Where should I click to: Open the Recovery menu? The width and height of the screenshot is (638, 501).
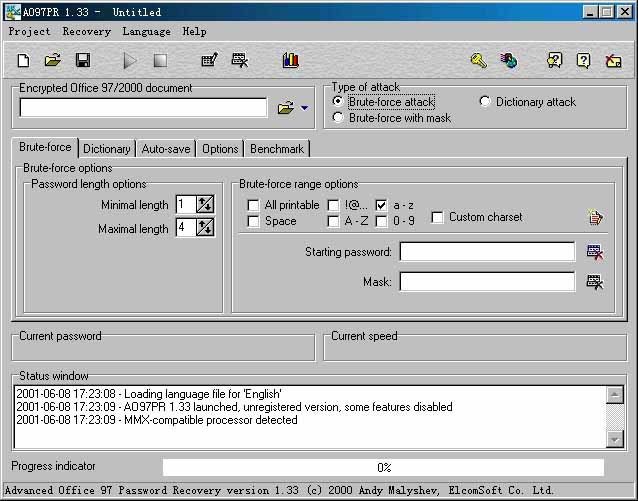(x=86, y=32)
